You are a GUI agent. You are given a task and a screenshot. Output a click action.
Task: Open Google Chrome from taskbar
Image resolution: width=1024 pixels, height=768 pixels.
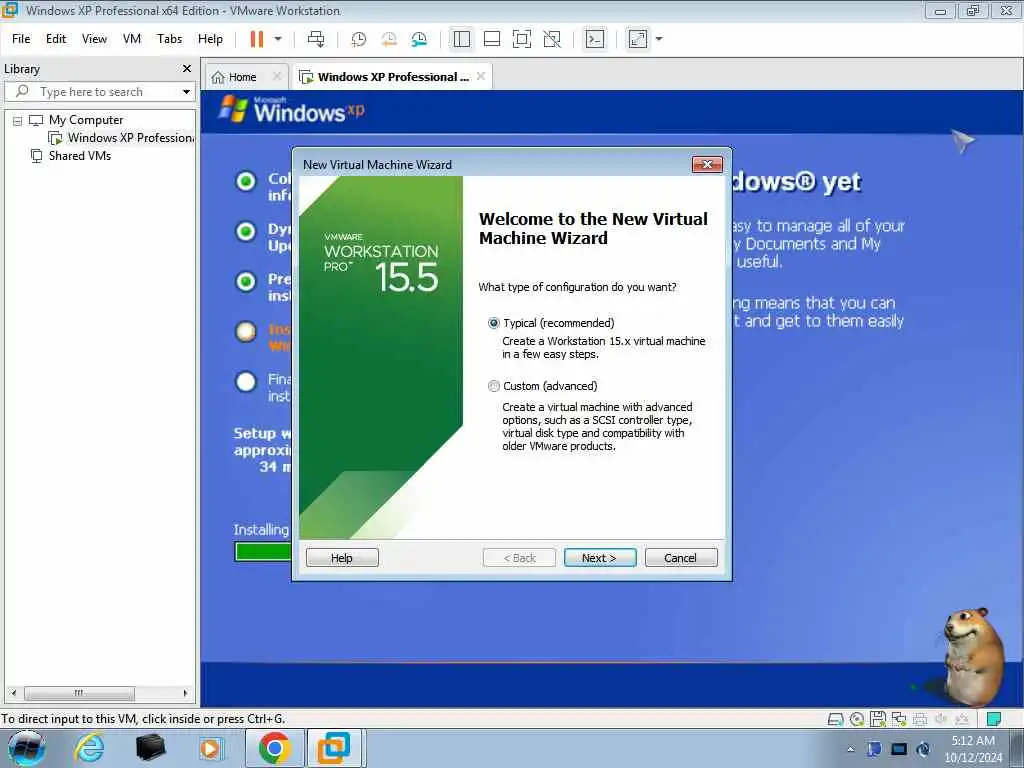274,748
